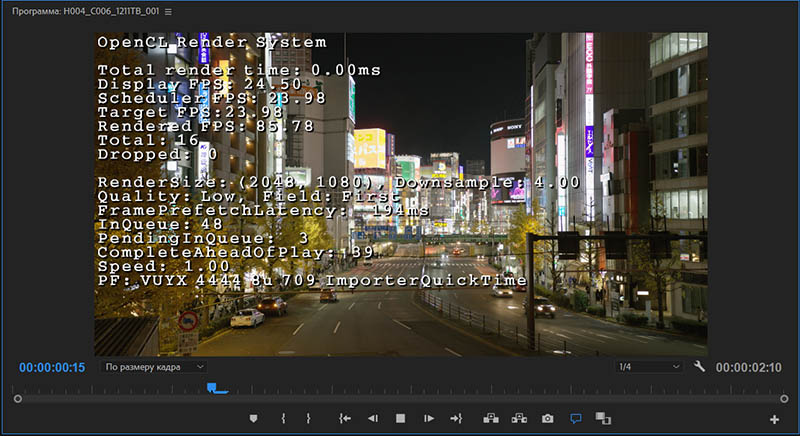Set the Mark Out point
Viewport: 800px width, 436px height.
pos(308,419)
